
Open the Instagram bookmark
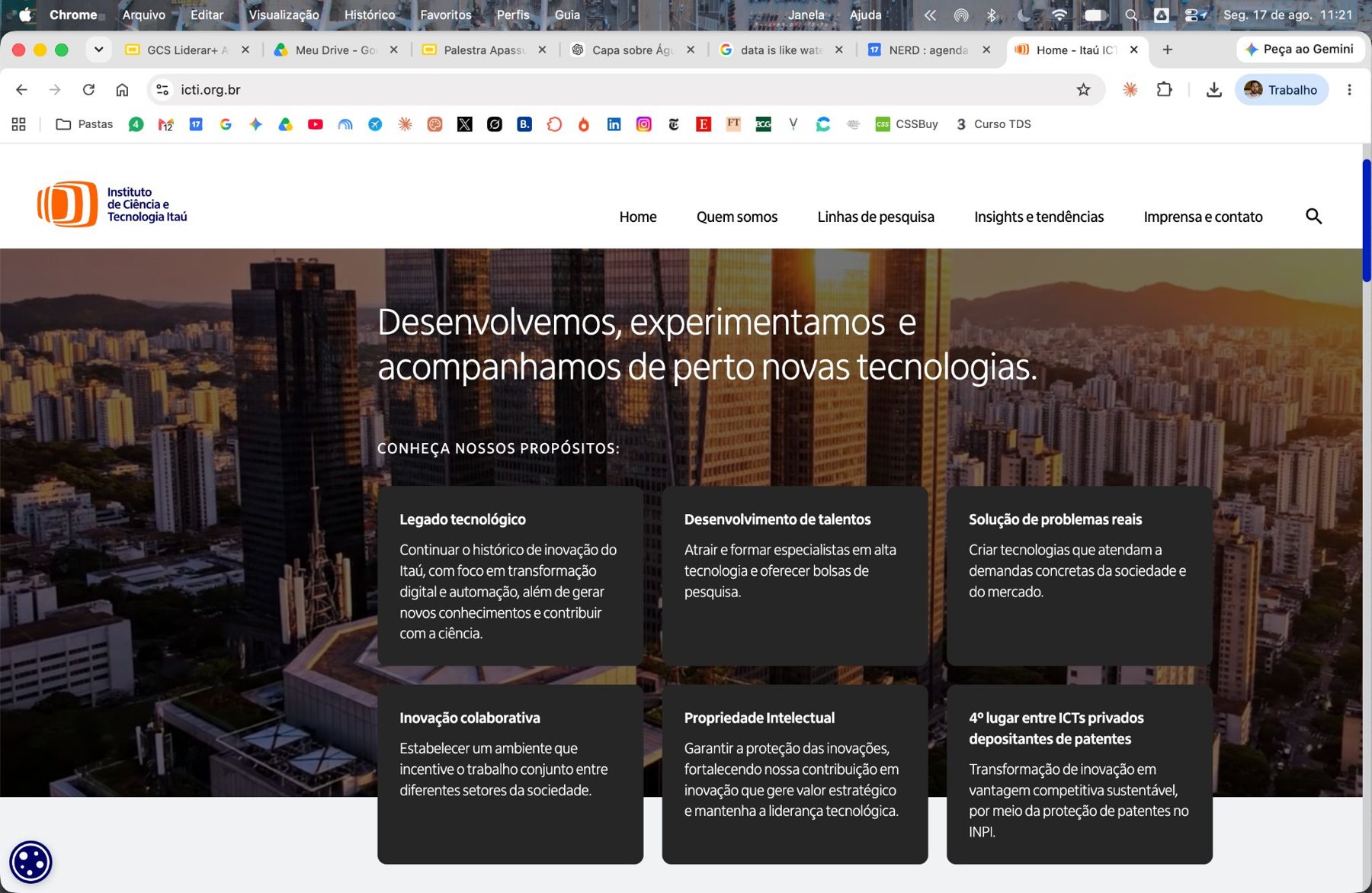coord(643,124)
